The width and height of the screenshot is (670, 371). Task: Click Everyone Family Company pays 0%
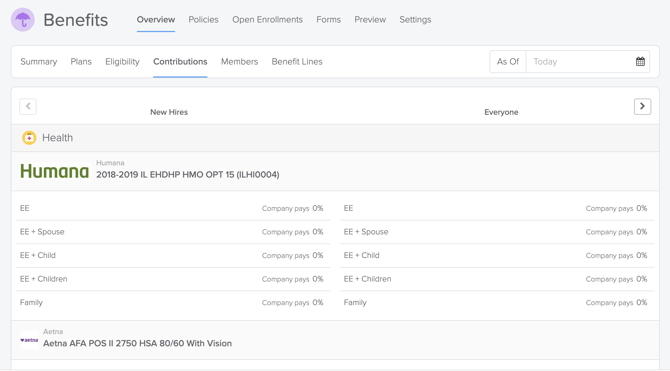click(617, 302)
